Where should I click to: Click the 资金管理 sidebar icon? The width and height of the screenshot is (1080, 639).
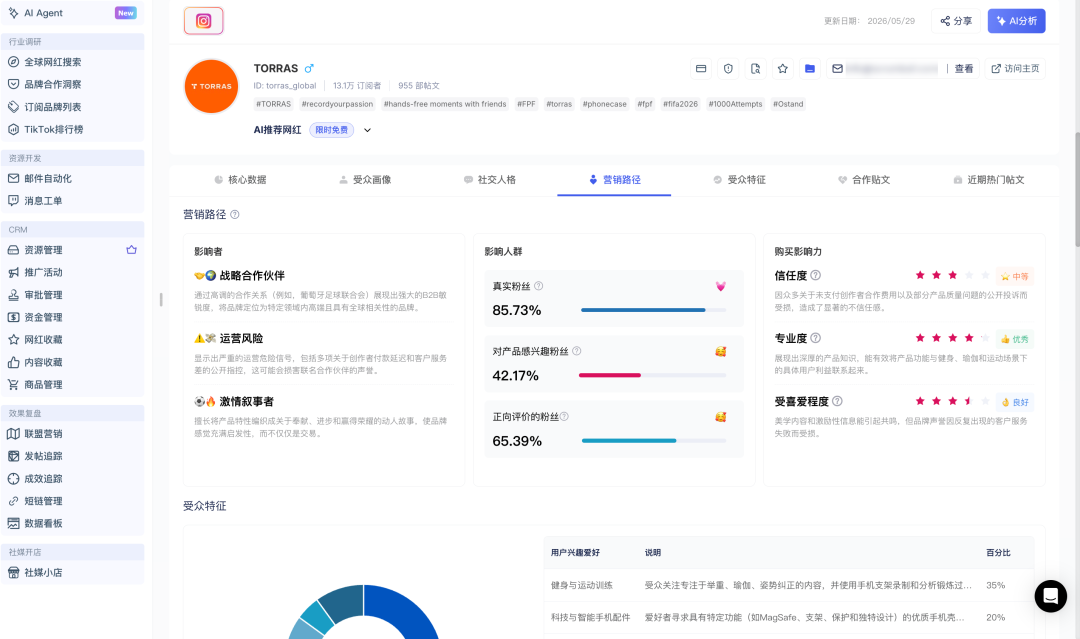pyautogui.click(x=13, y=317)
